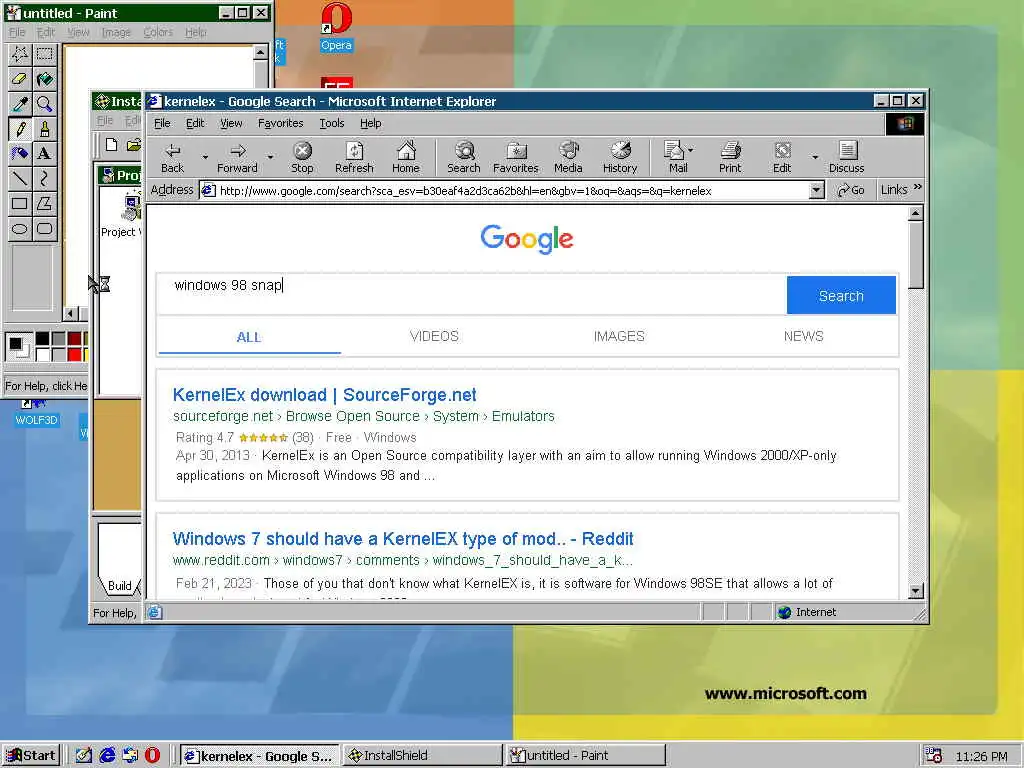Open the Forward button history dropdown arrow
1024x768 pixels.
270,157
